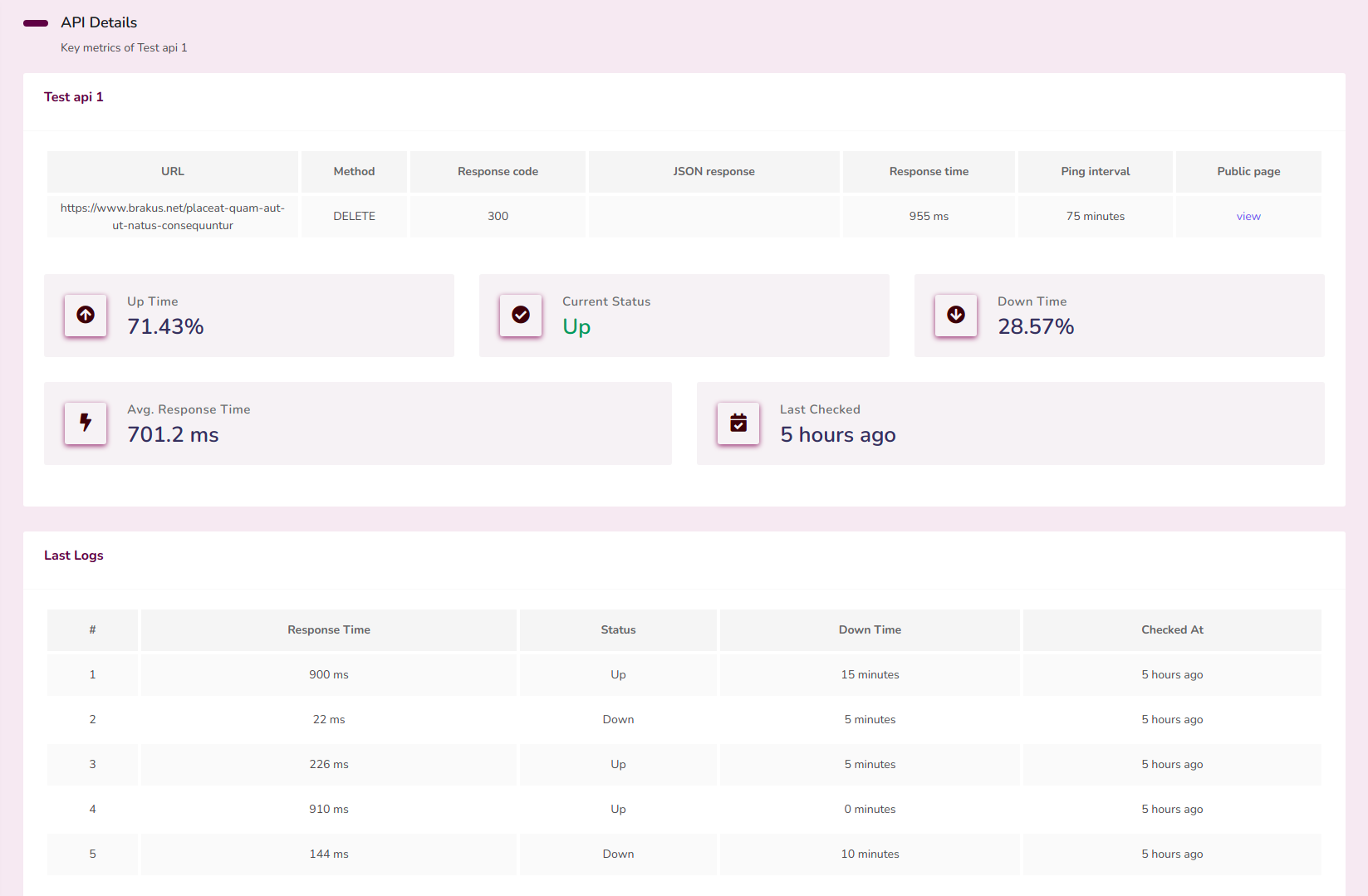Click the Up Time arrow icon
1368x896 pixels.
tap(86, 315)
